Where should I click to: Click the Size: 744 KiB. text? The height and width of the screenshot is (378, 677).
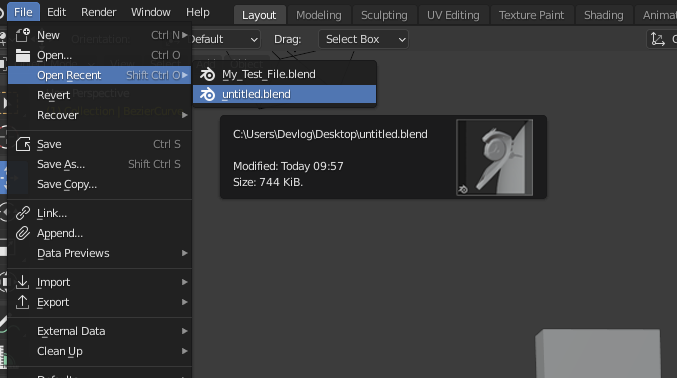tap(268, 182)
